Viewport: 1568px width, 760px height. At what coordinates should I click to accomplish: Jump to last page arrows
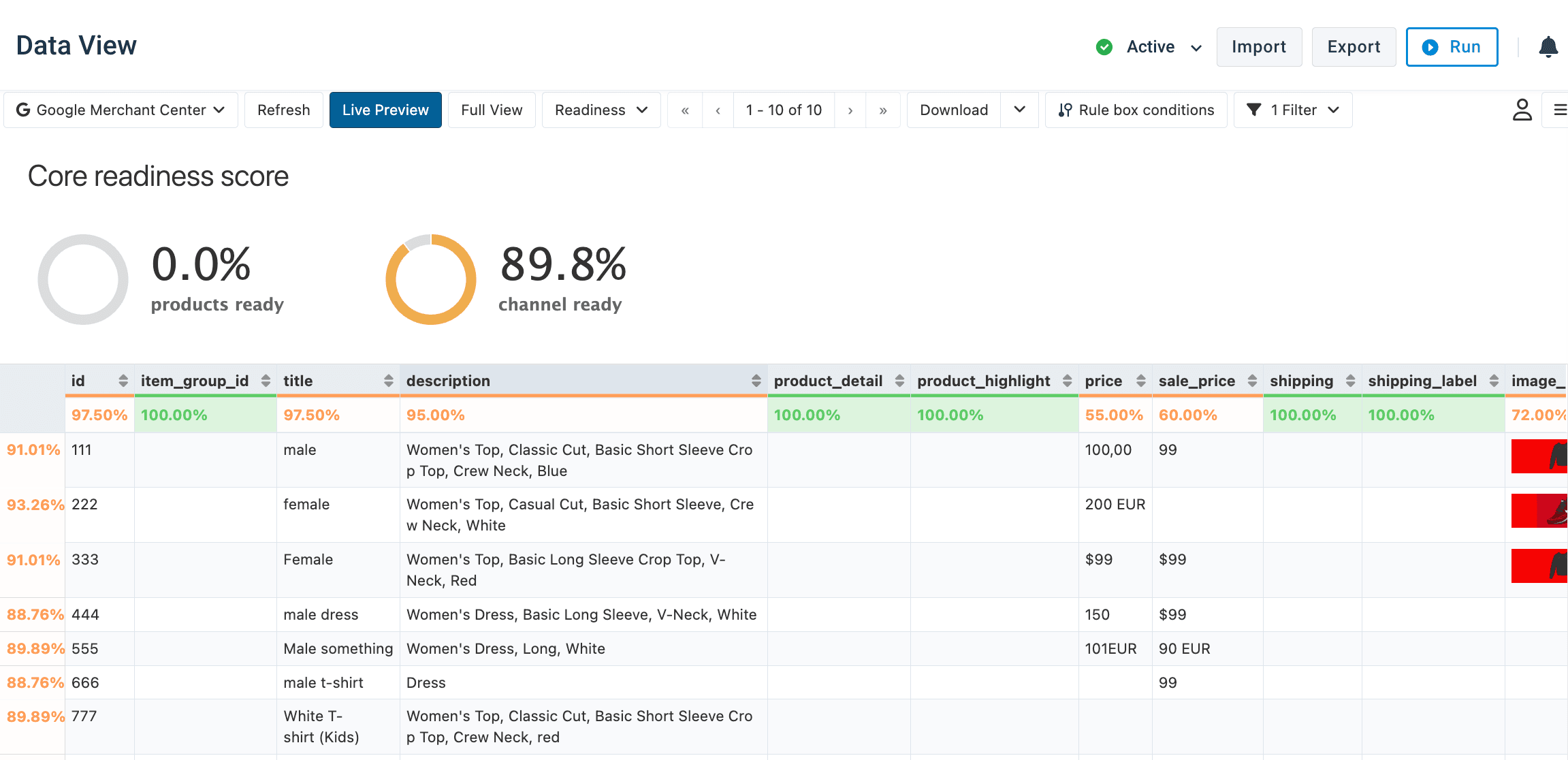pos(883,110)
